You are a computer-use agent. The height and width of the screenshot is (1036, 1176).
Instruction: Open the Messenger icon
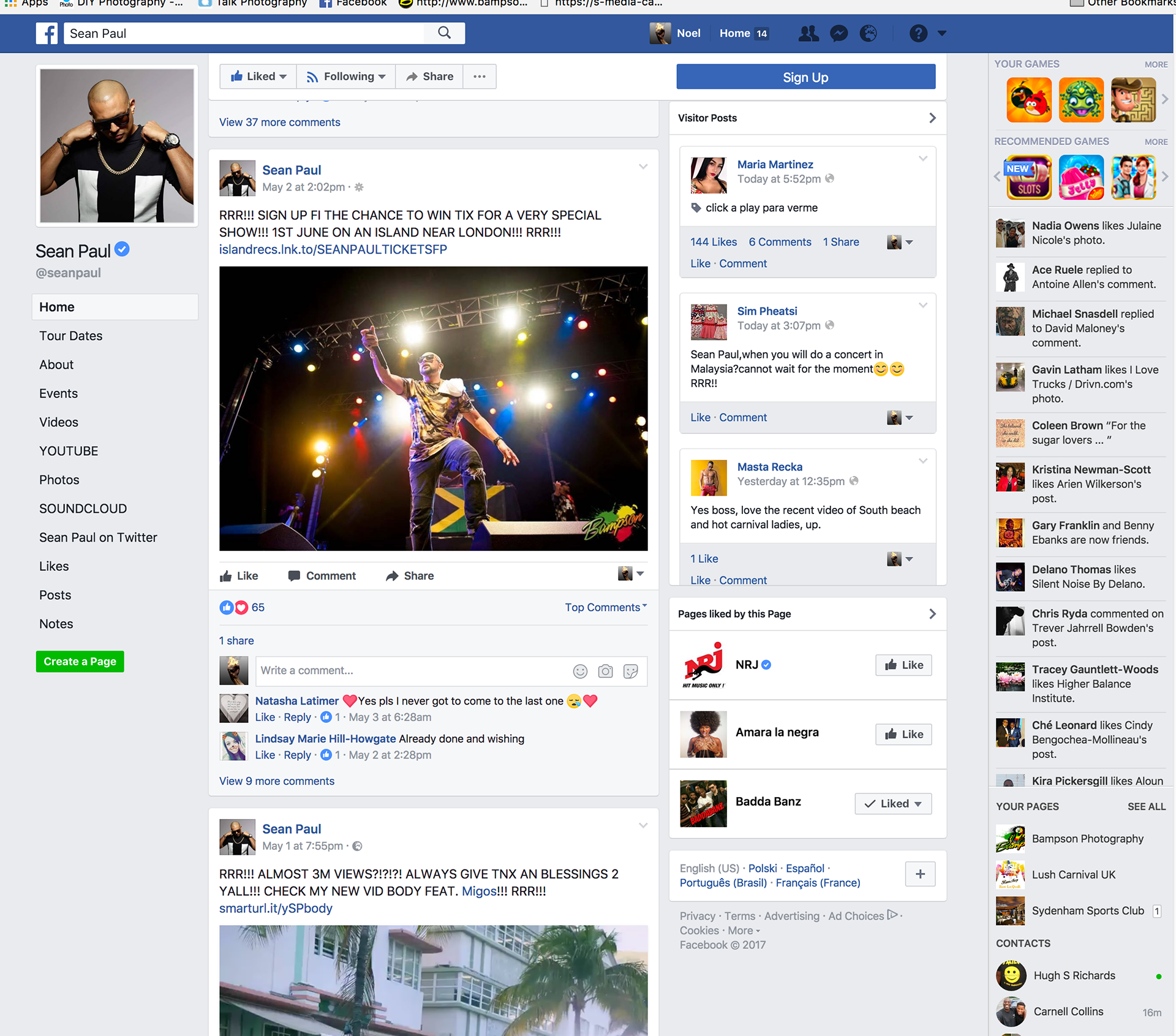point(839,33)
